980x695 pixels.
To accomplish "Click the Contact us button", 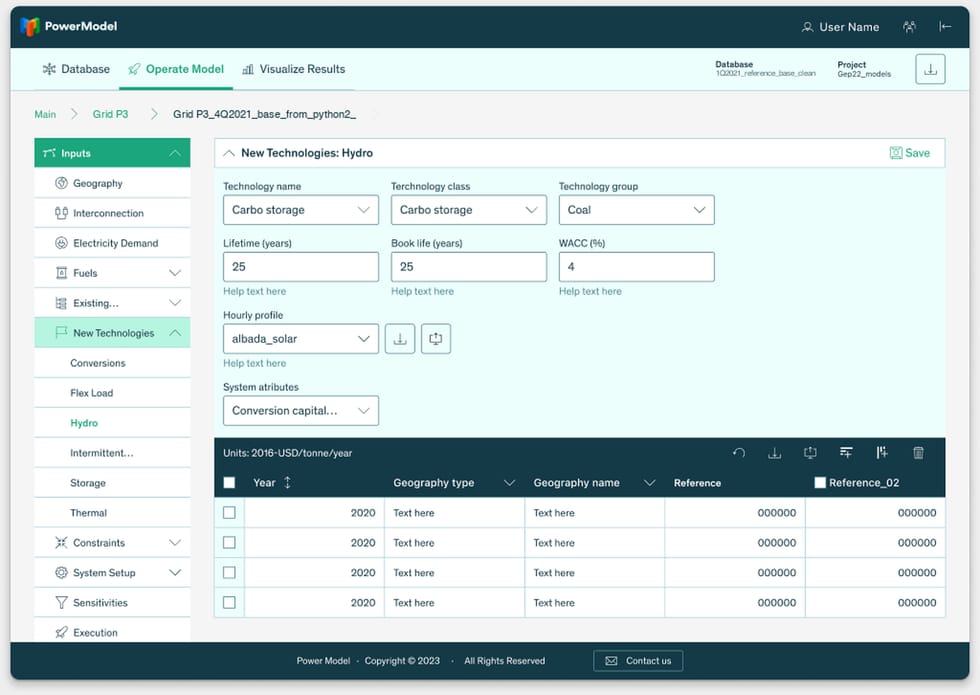I will point(638,661).
